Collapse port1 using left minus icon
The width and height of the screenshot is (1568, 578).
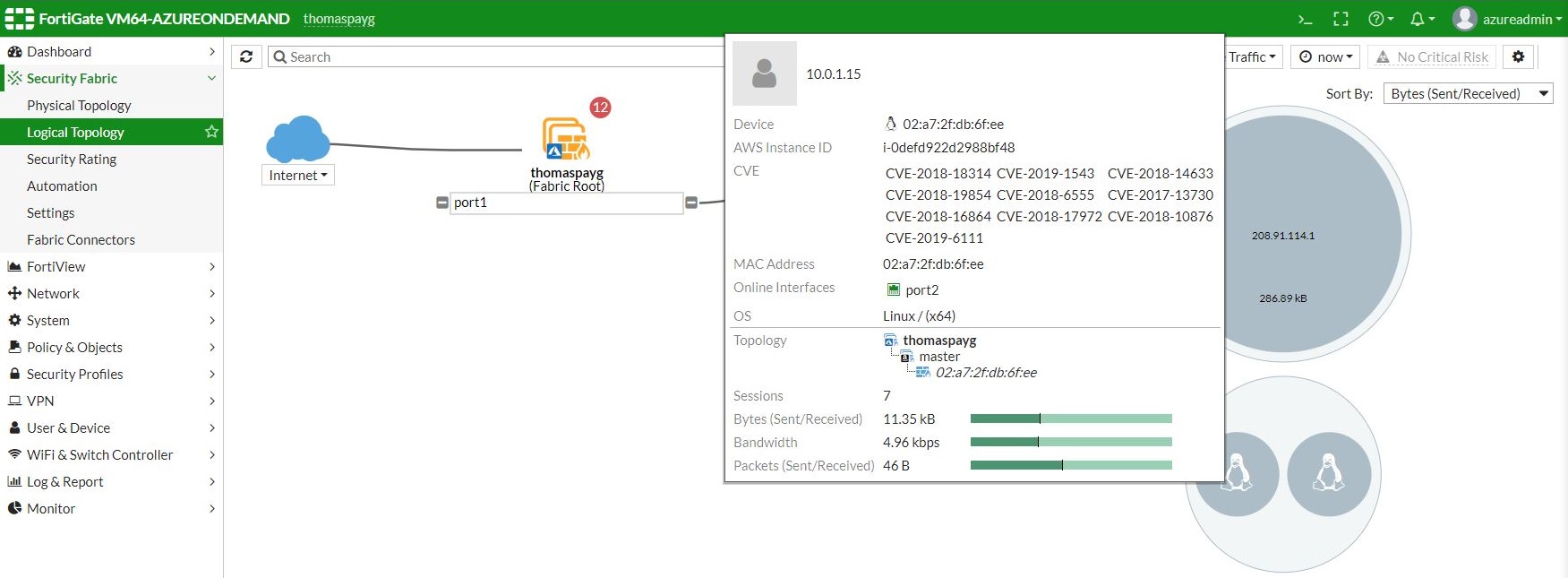coord(441,203)
